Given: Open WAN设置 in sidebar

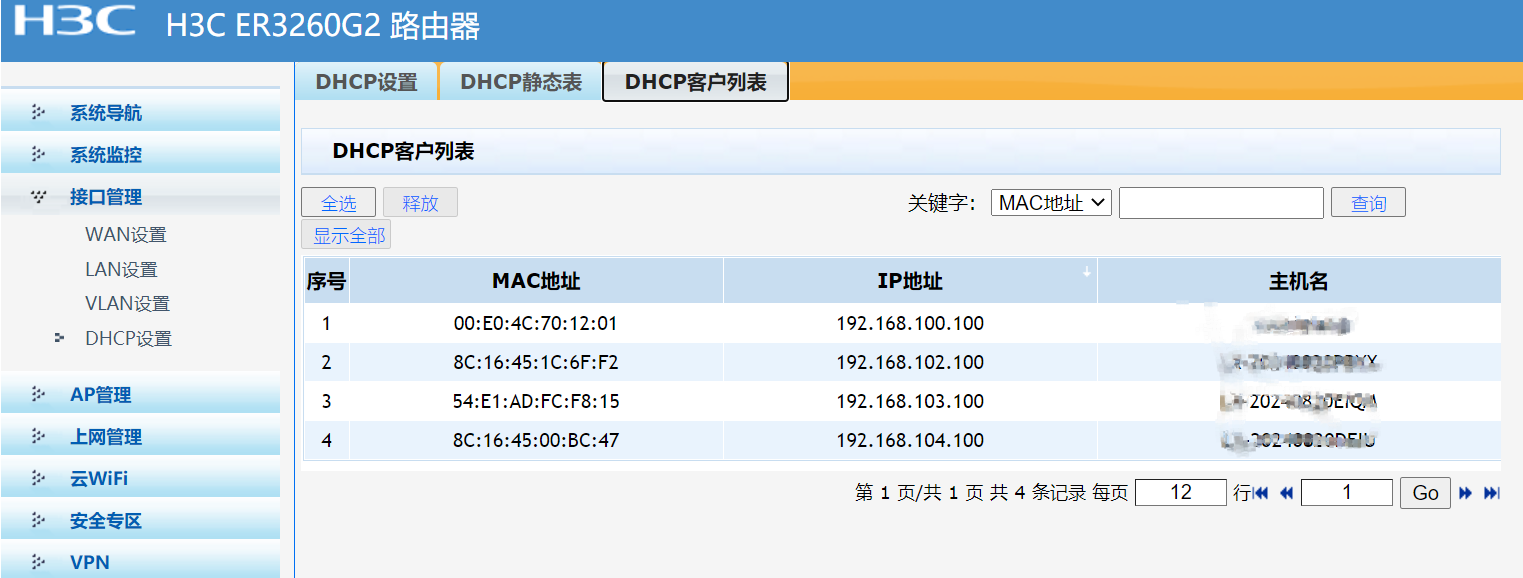Looking at the screenshot, I should 126,235.
